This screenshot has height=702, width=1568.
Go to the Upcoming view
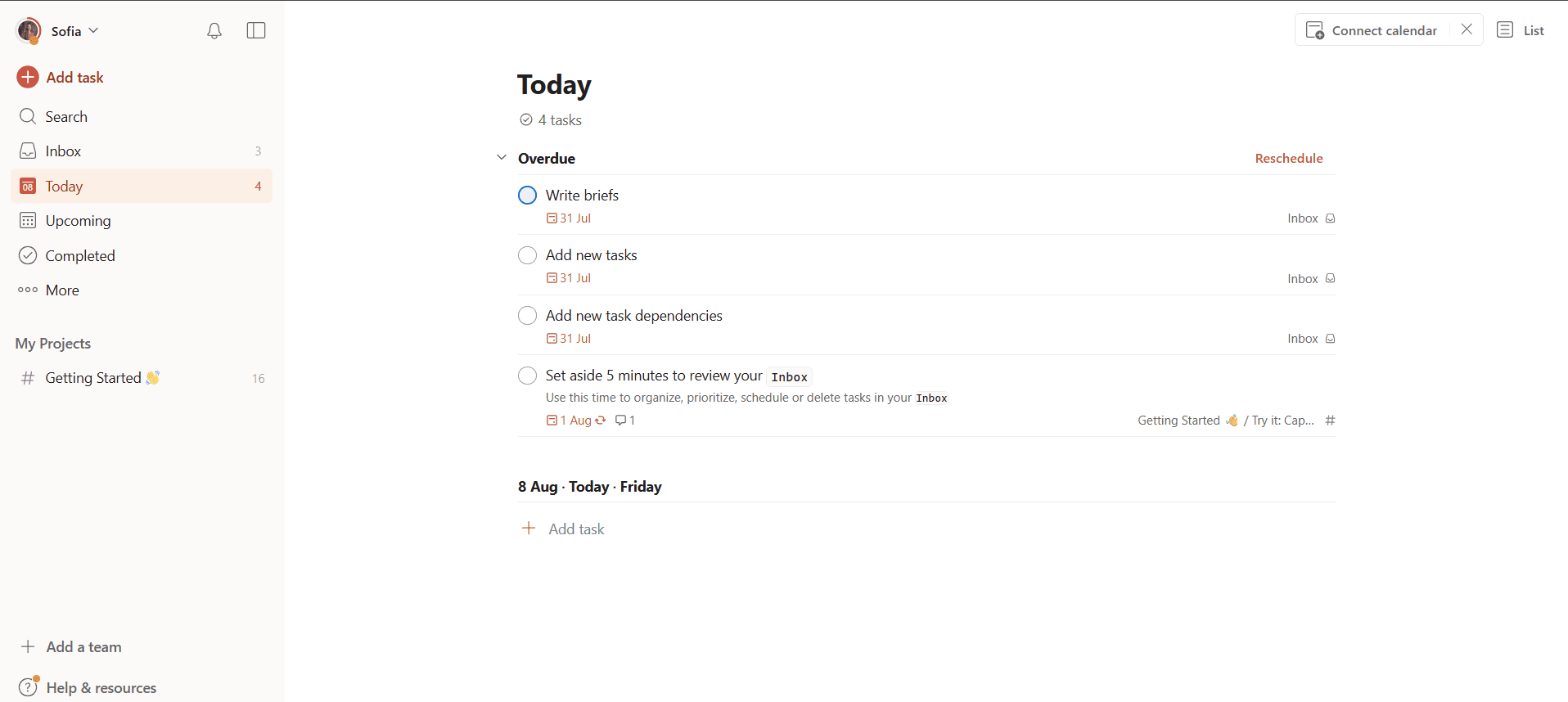tap(78, 221)
